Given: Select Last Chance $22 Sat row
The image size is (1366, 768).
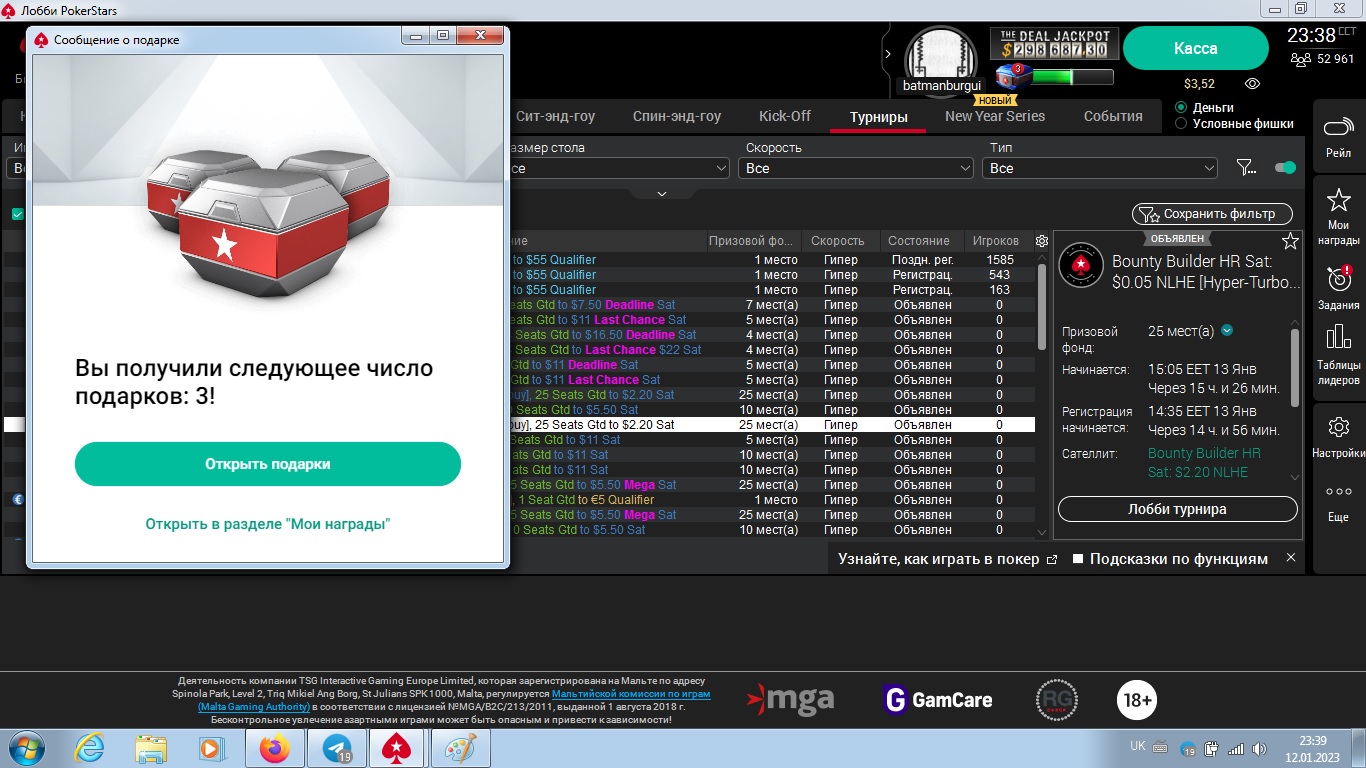Looking at the screenshot, I should tap(772, 350).
